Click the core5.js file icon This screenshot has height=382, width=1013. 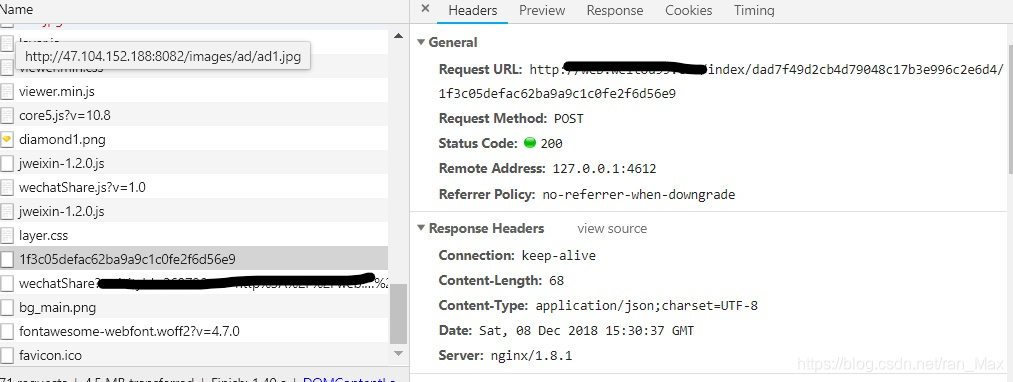(x=7, y=116)
